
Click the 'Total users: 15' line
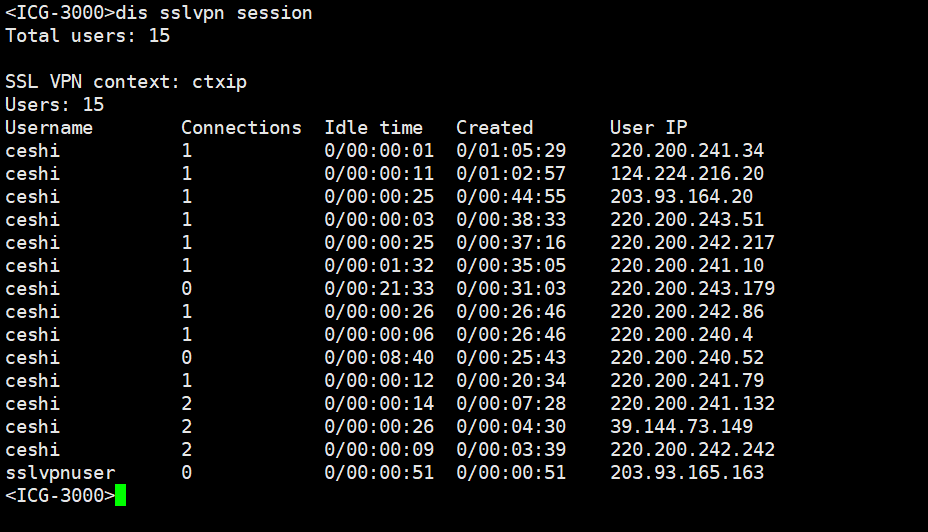pyautogui.click(x=87, y=36)
